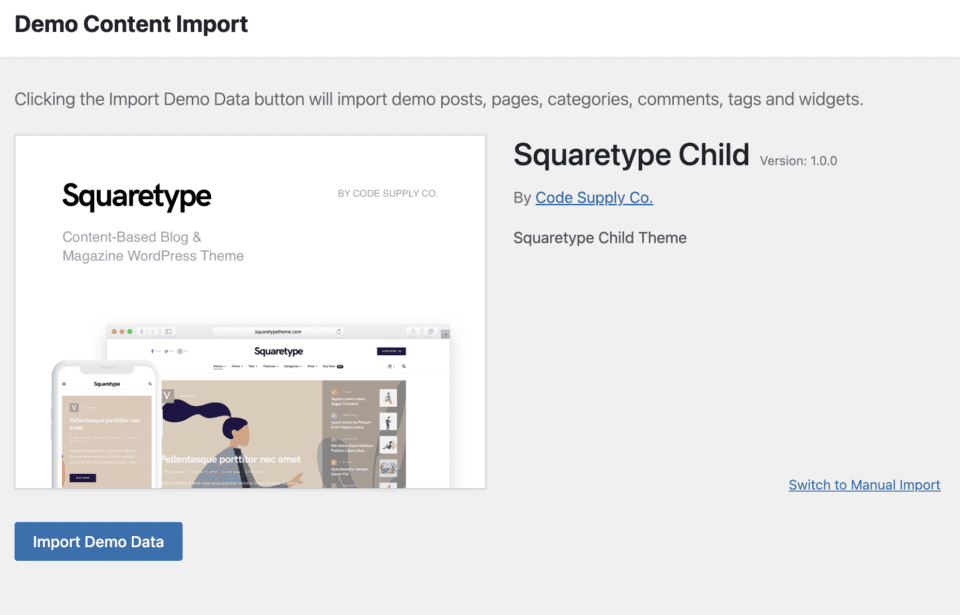Click the Squaretype Child Theme description text

click(600, 237)
